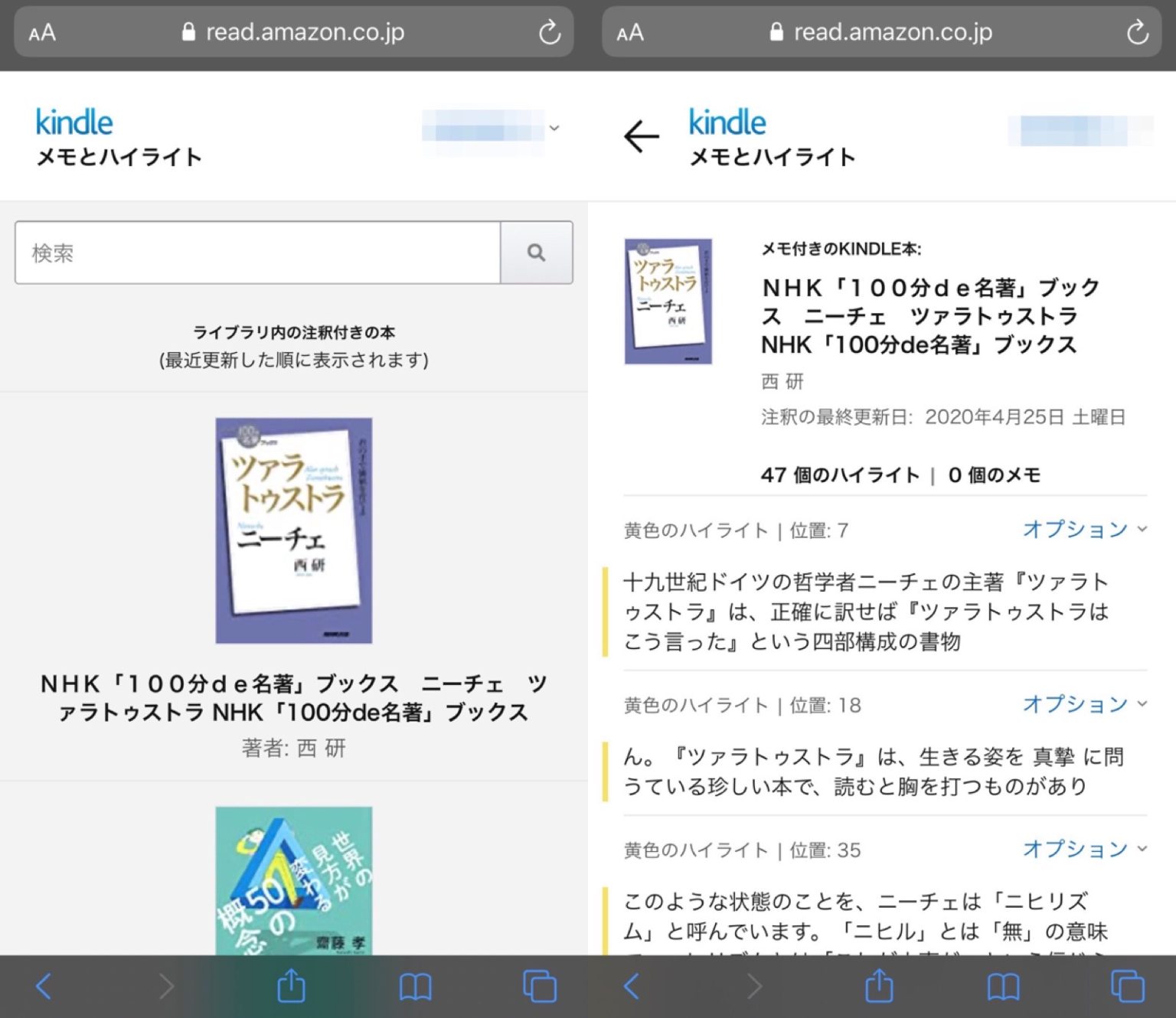This screenshot has height=1018, width=1176.
Task: Tap the reload icon in right browser address bar
Action: pos(1137,32)
